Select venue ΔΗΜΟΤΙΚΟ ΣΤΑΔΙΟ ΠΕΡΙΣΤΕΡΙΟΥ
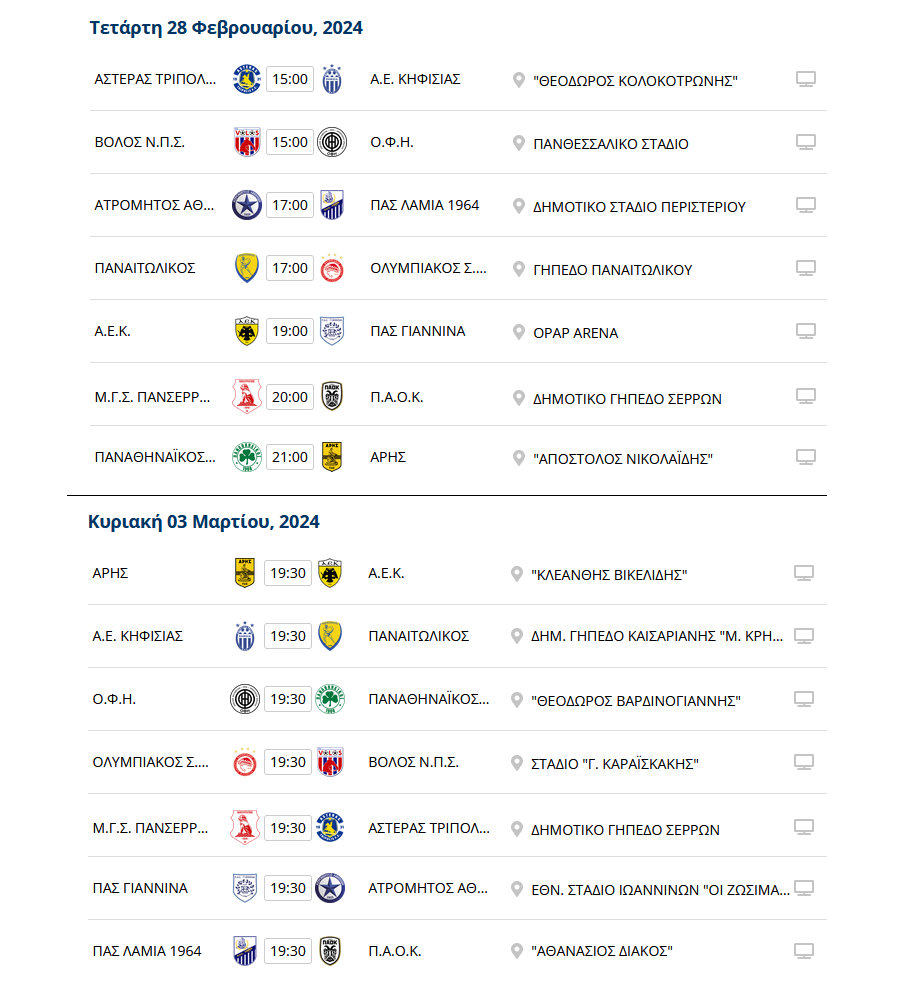This screenshot has height=986, width=899. pyautogui.click(x=639, y=207)
